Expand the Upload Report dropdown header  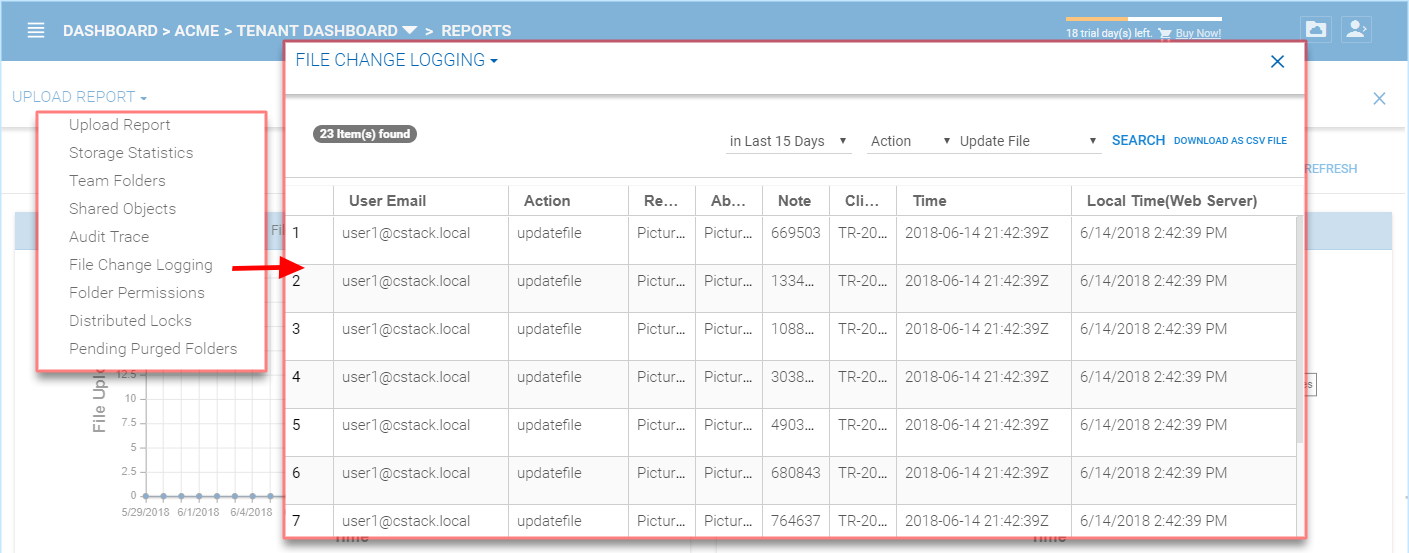click(80, 97)
